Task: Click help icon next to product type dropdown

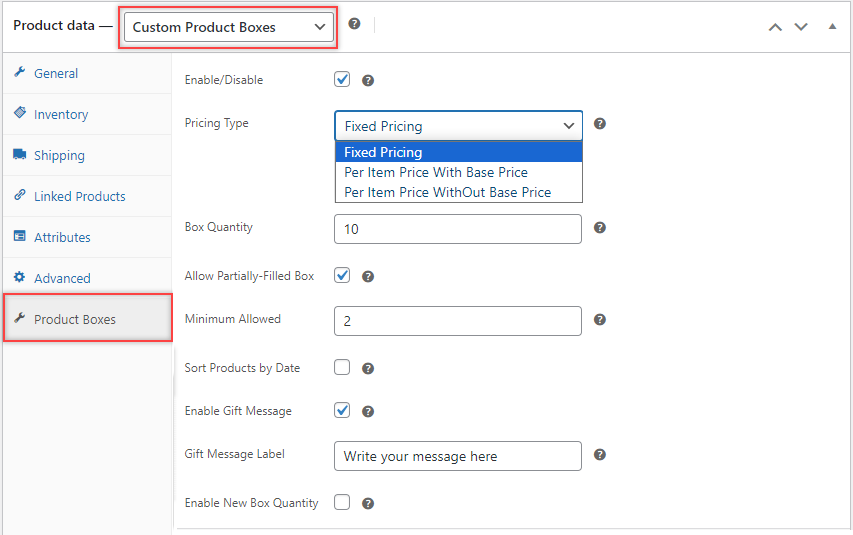Action: tap(354, 24)
